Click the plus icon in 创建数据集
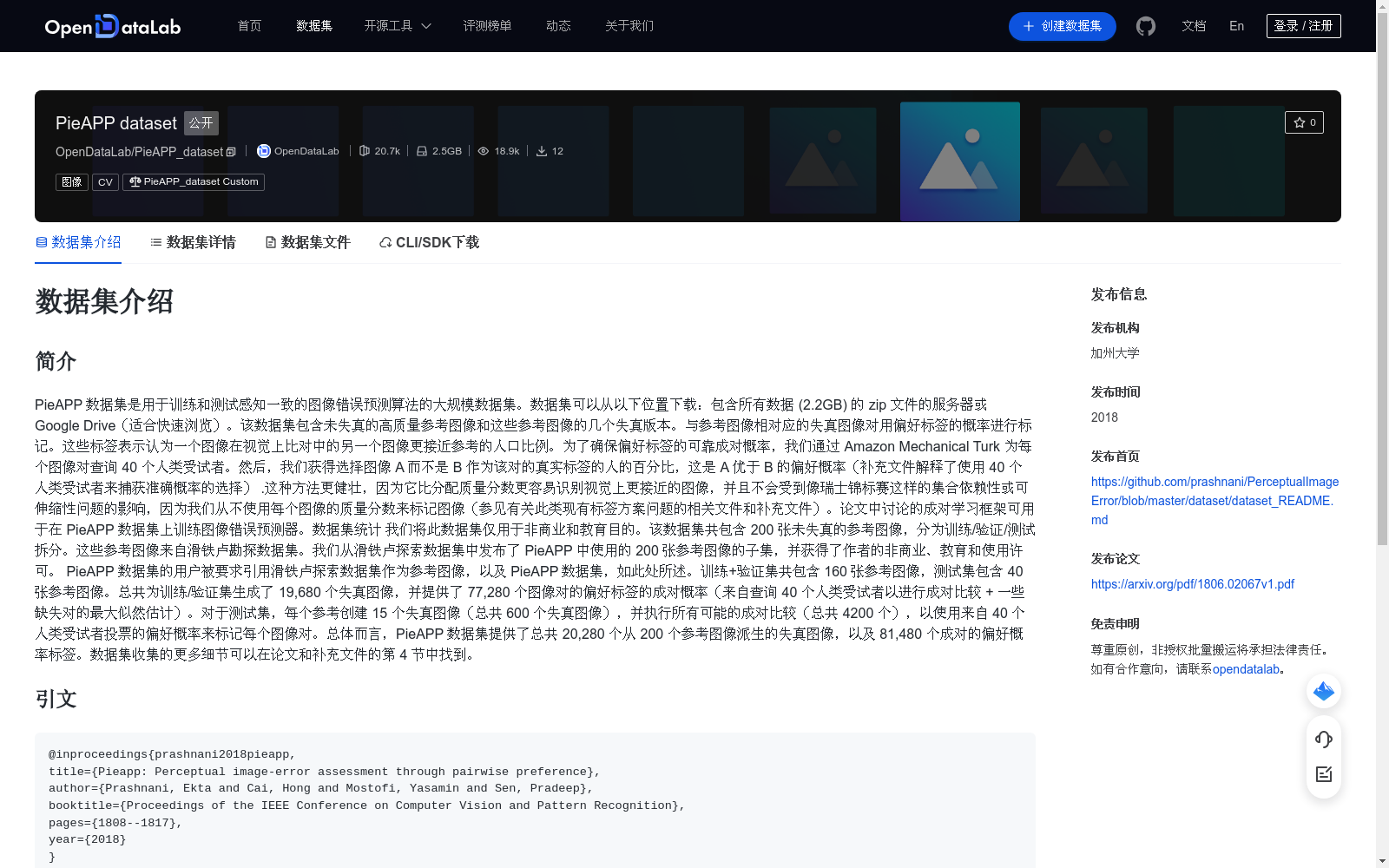 [1029, 26]
